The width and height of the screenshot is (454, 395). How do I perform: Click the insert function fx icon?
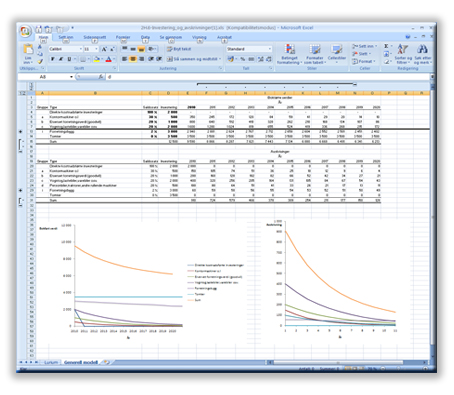click(x=101, y=77)
